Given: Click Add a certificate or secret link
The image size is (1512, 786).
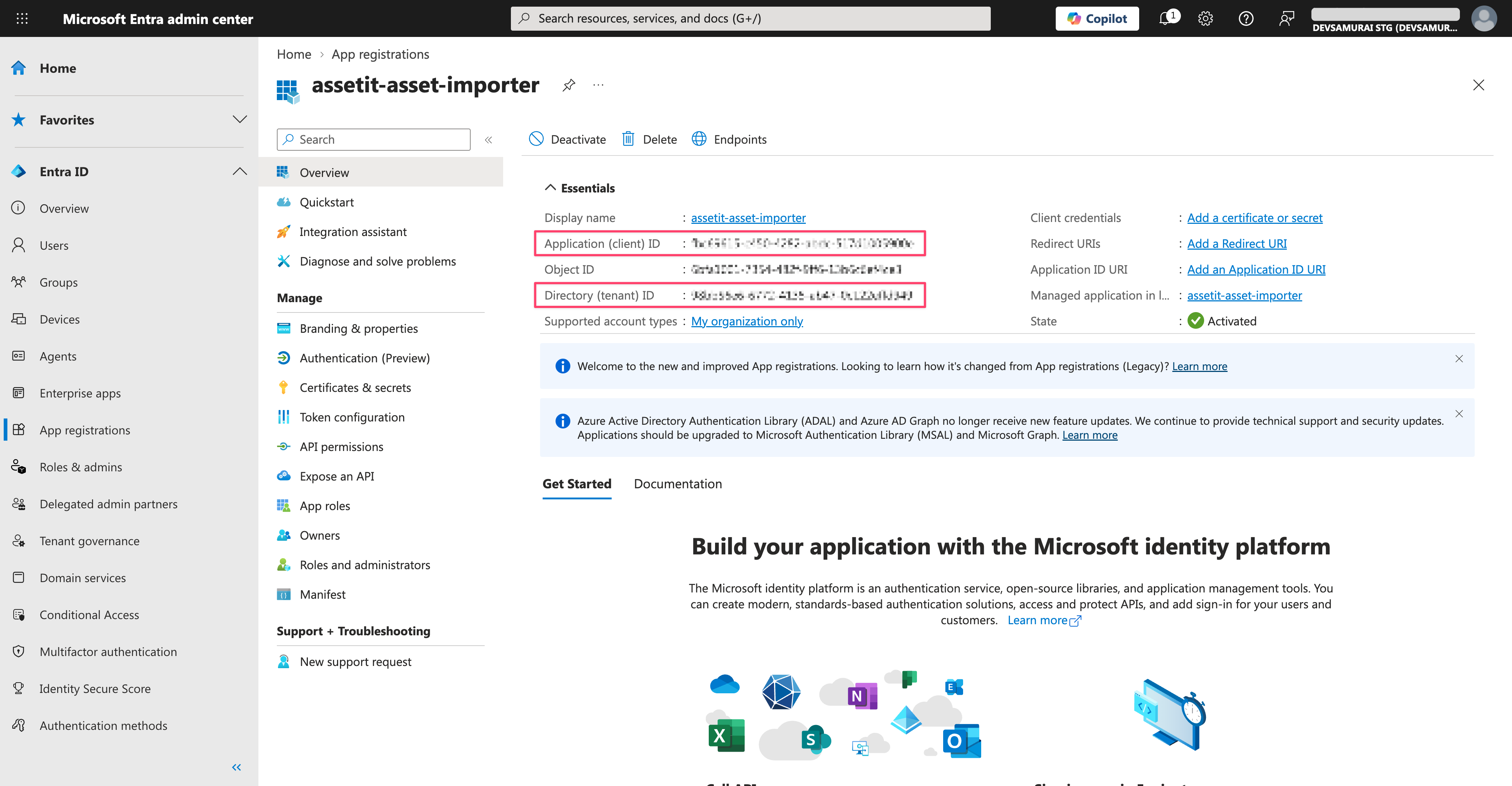Looking at the screenshot, I should tap(1255, 218).
